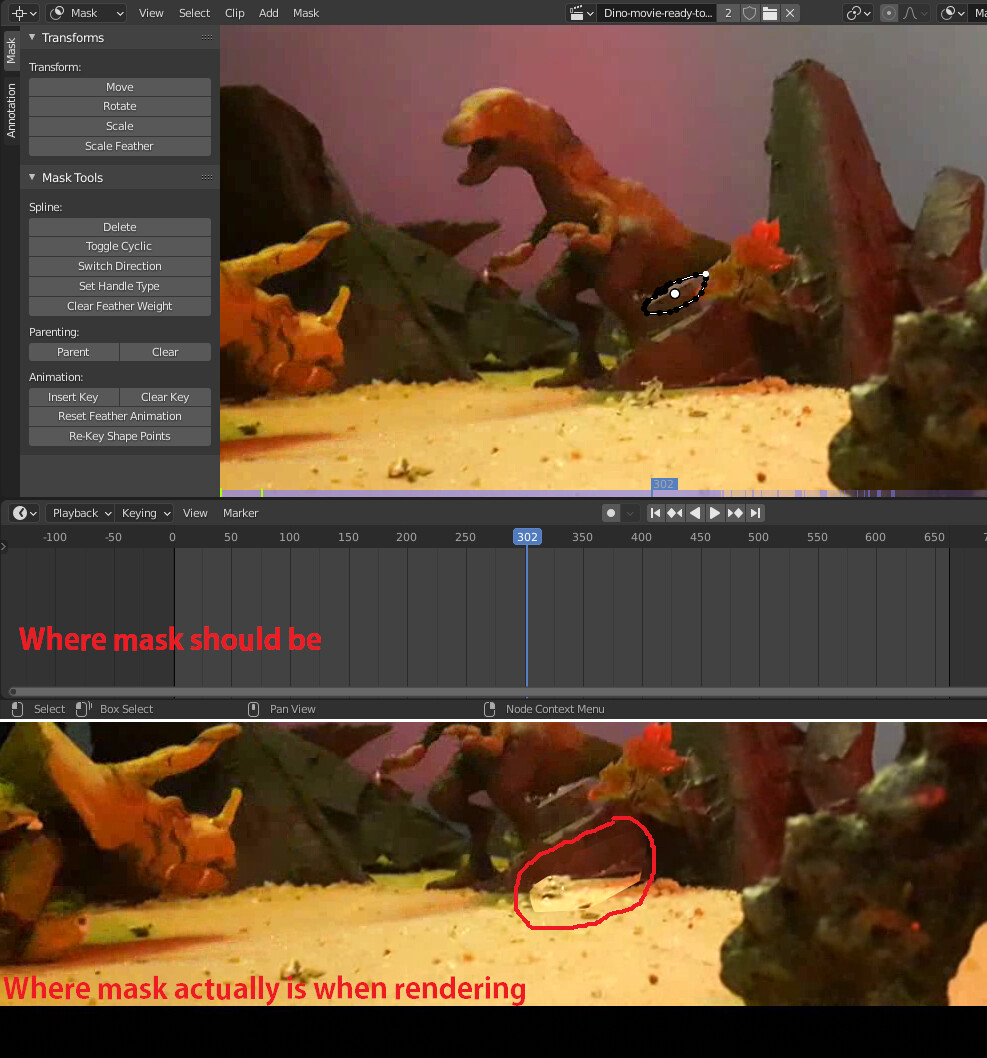This screenshot has height=1058, width=987.
Task: Click Reset Feather Animation button
Action: [x=119, y=416]
